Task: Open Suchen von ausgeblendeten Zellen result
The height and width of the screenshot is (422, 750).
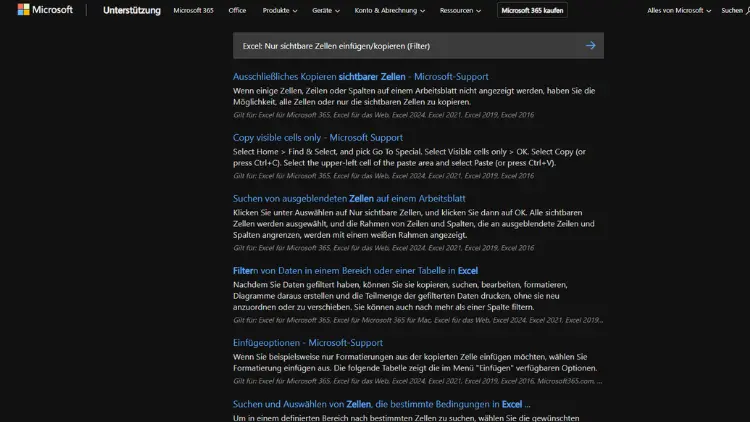Action: click(349, 198)
